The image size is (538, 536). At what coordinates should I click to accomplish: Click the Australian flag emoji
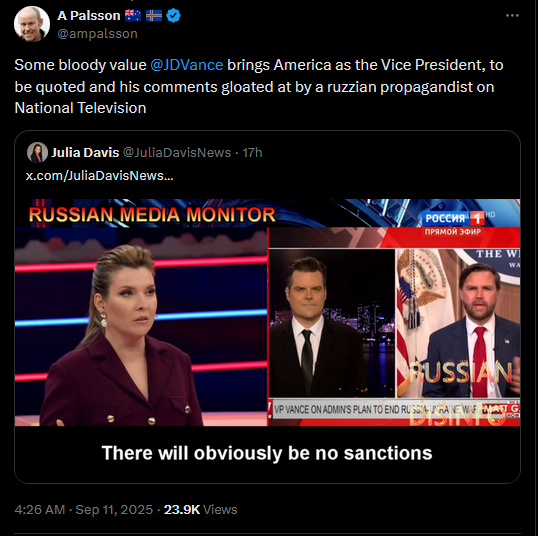[x=133, y=15]
